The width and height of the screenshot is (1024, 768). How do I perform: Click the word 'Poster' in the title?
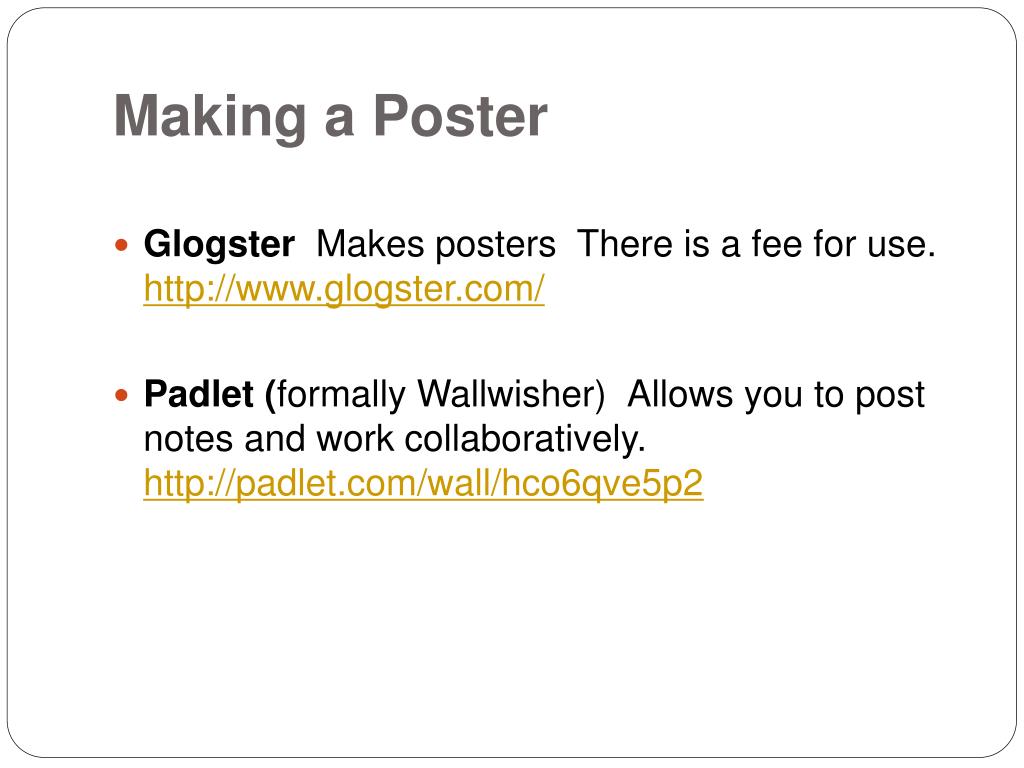(x=460, y=116)
